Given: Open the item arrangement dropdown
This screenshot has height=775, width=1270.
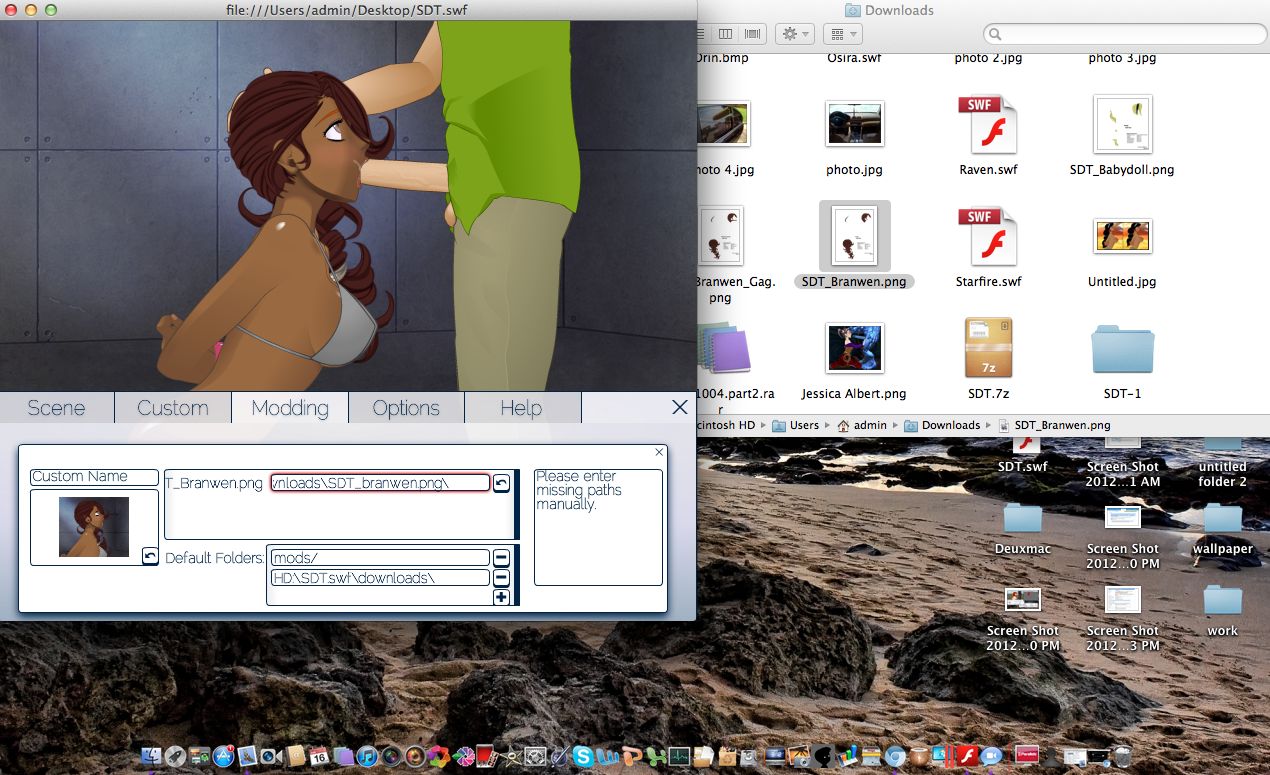Looking at the screenshot, I should (x=842, y=34).
